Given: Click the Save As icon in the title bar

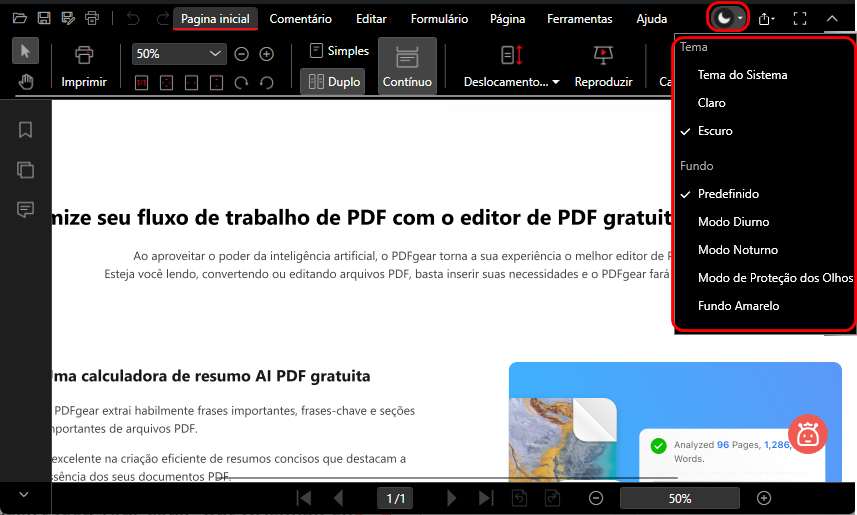Looking at the screenshot, I should (68, 19).
